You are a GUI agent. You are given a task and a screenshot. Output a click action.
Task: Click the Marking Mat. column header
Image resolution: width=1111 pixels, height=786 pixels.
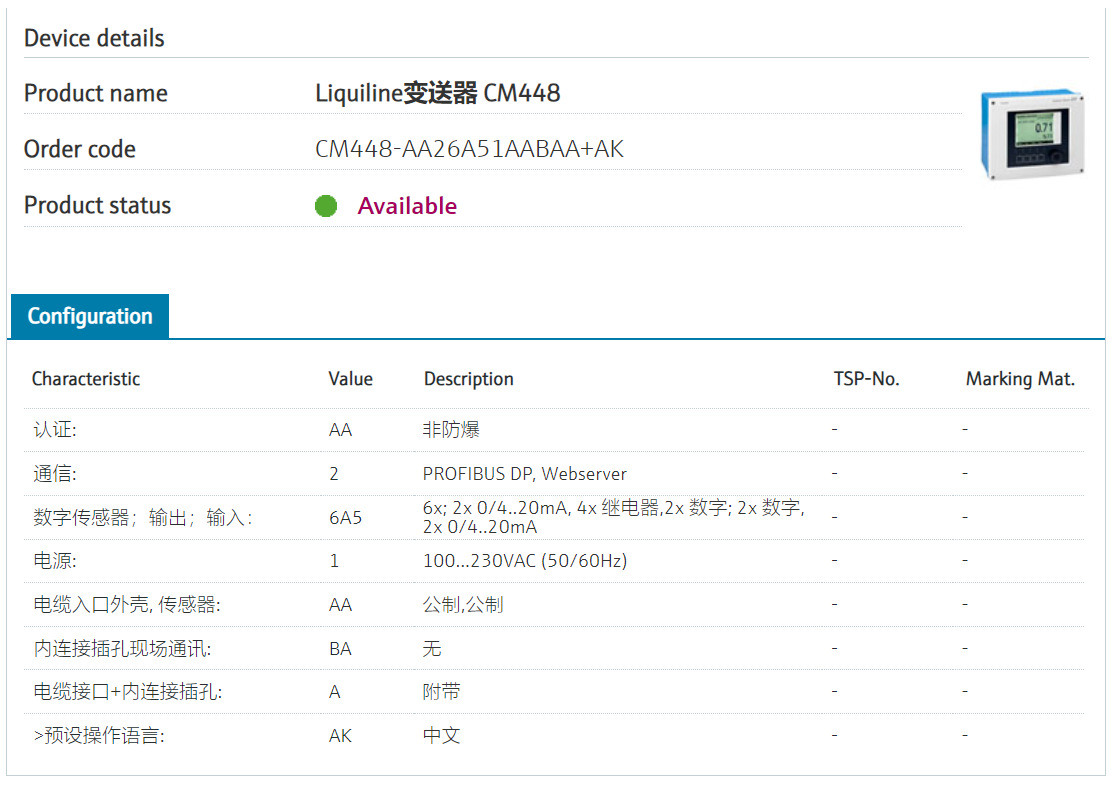(x=1020, y=379)
